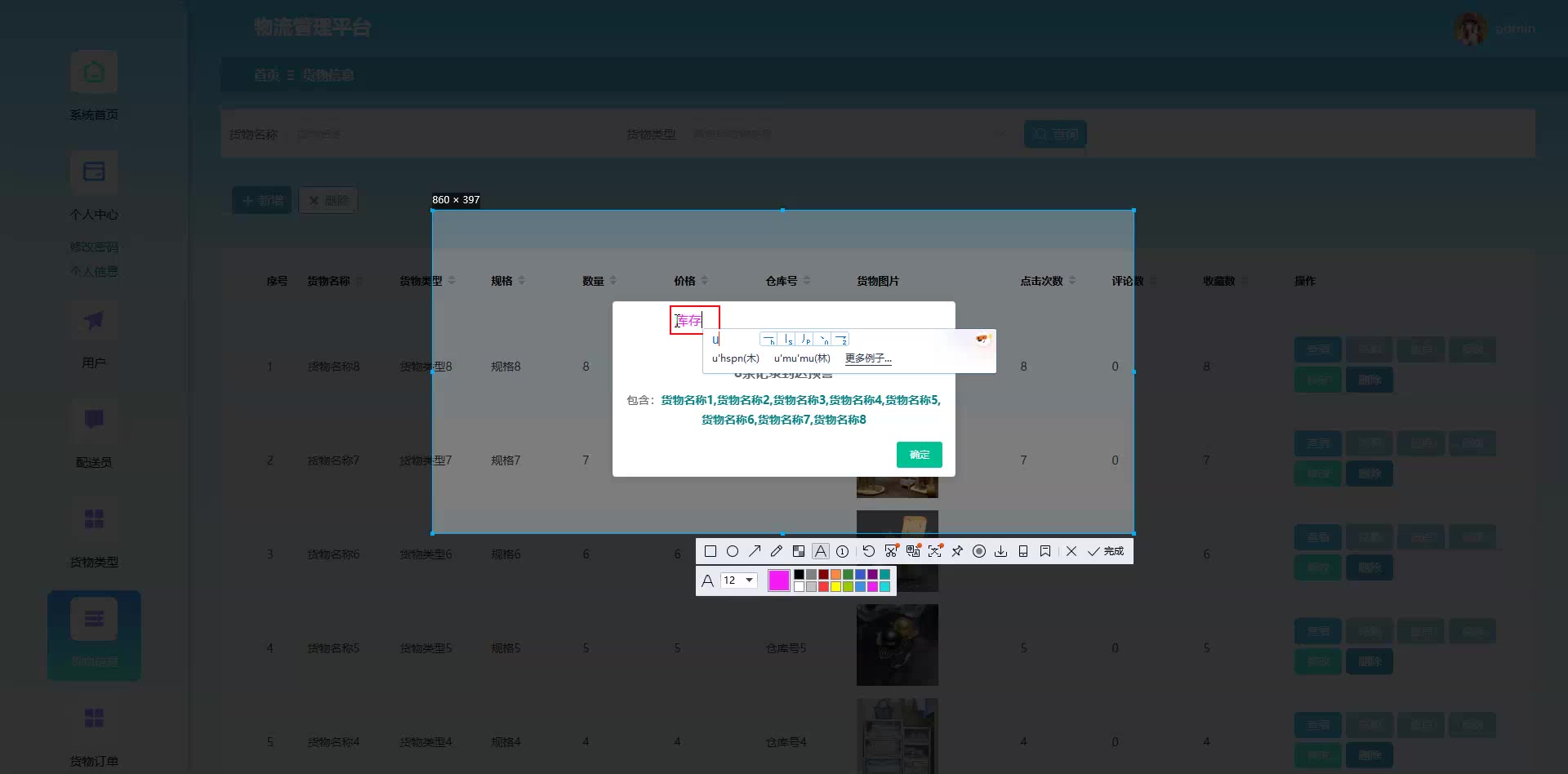
Task: Click the horizontal stroke h key in IME
Action: [768, 339]
